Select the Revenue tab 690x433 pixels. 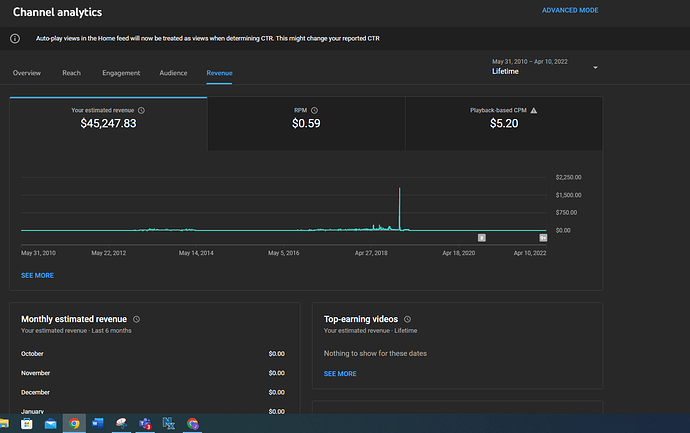point(219,73)
